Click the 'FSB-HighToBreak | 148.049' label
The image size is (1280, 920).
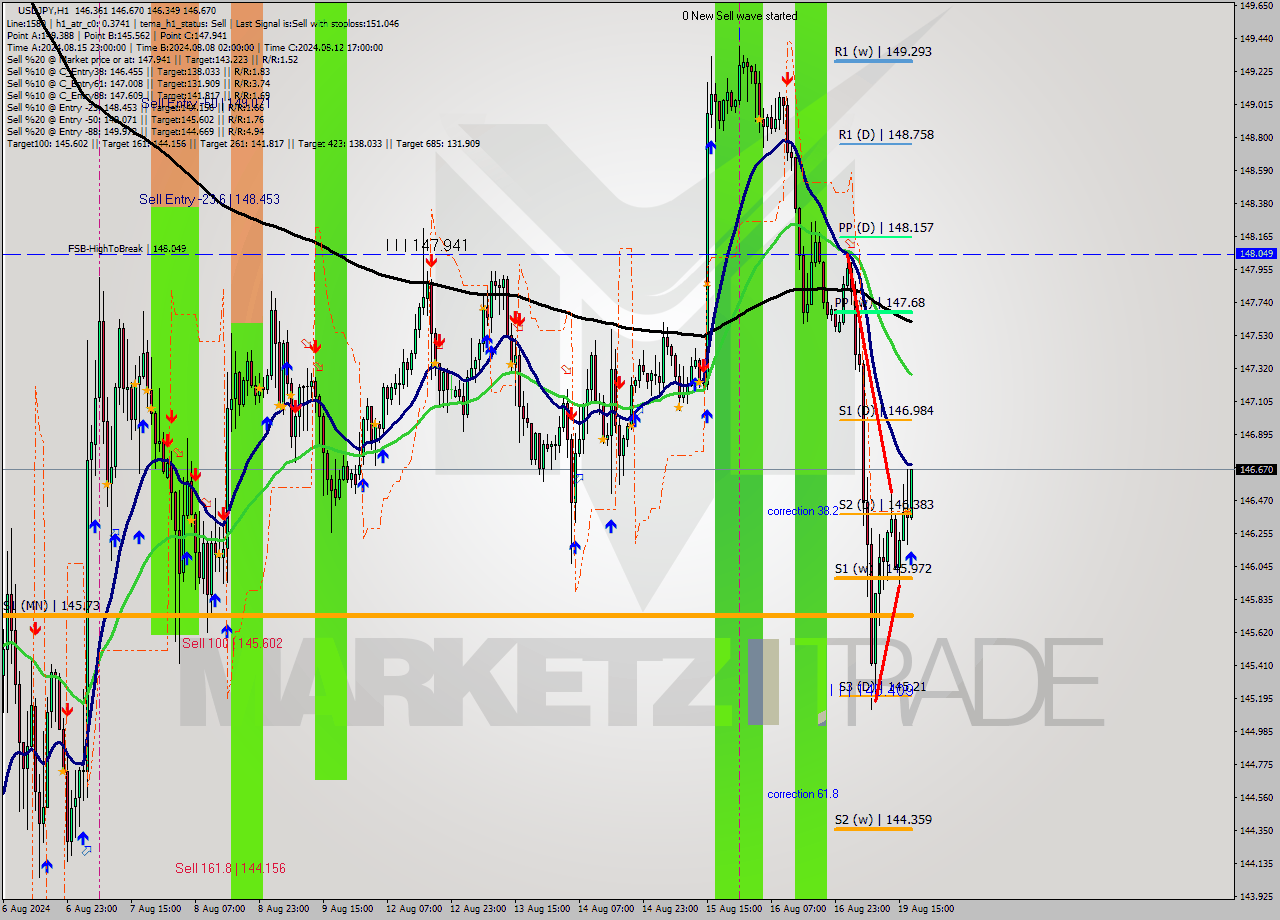[x=127, y=248]
